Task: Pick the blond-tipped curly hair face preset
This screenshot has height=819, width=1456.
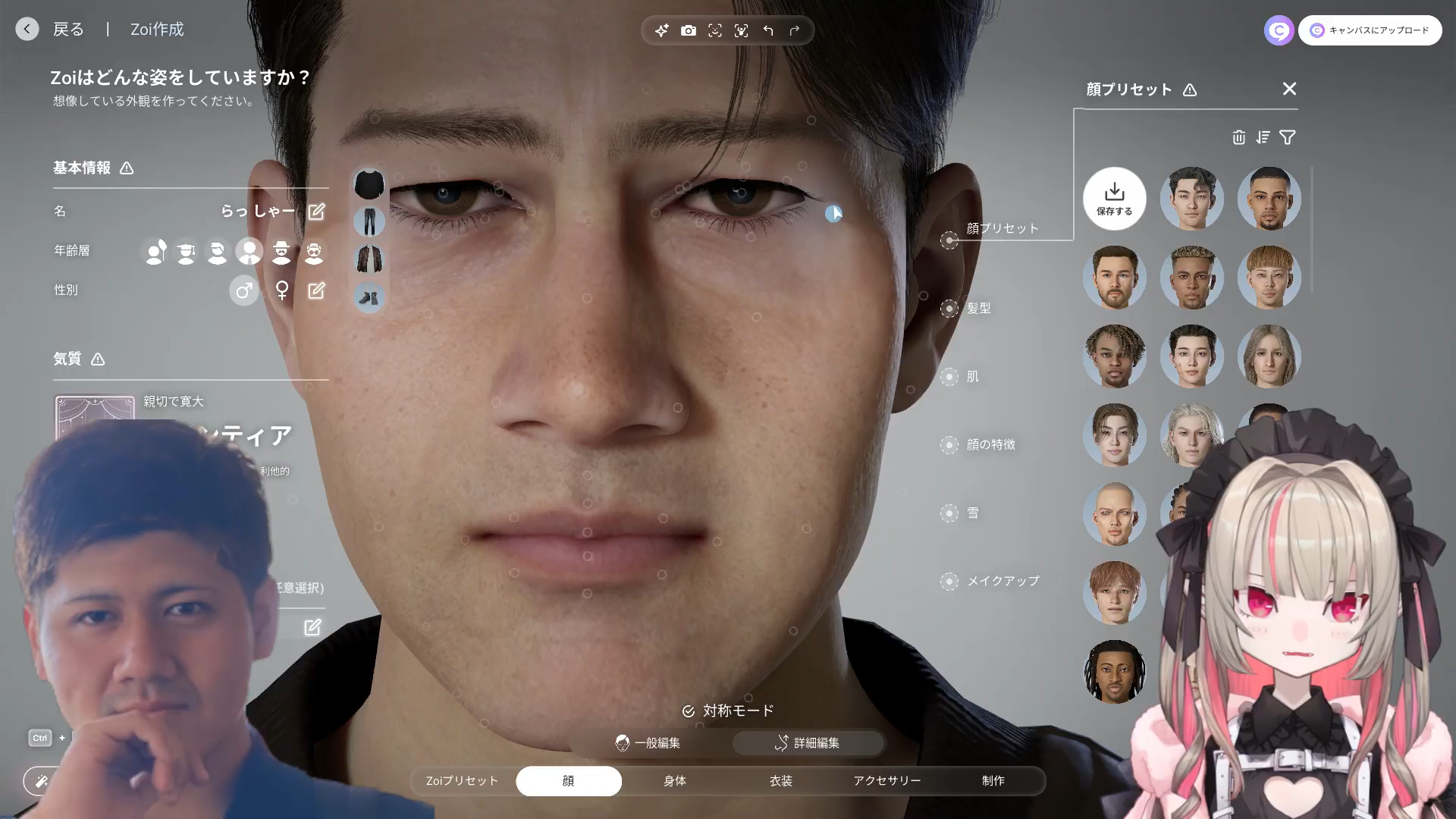Action: click(x=1192, y=278)
